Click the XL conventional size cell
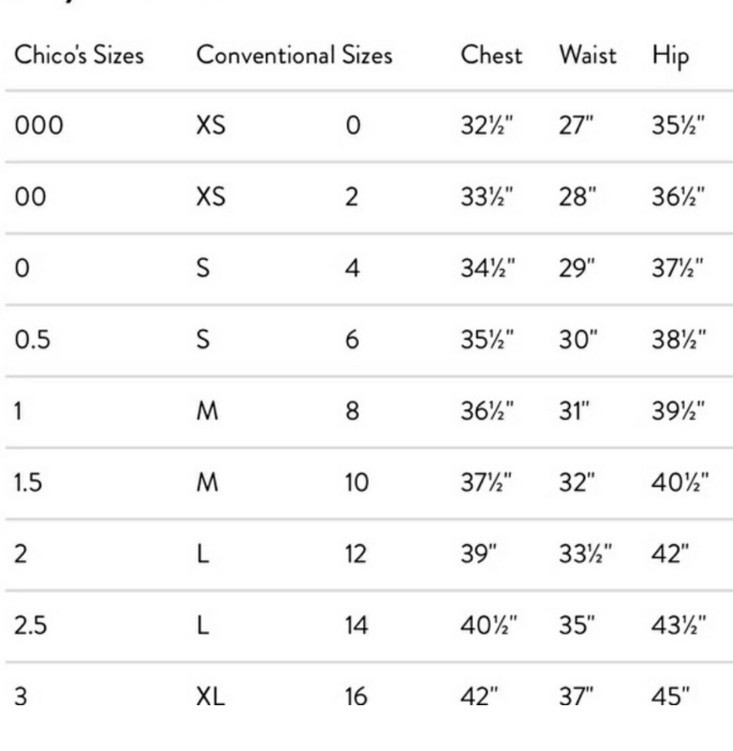The height and width of the screenshot is (751, 733). coord(210,696)
